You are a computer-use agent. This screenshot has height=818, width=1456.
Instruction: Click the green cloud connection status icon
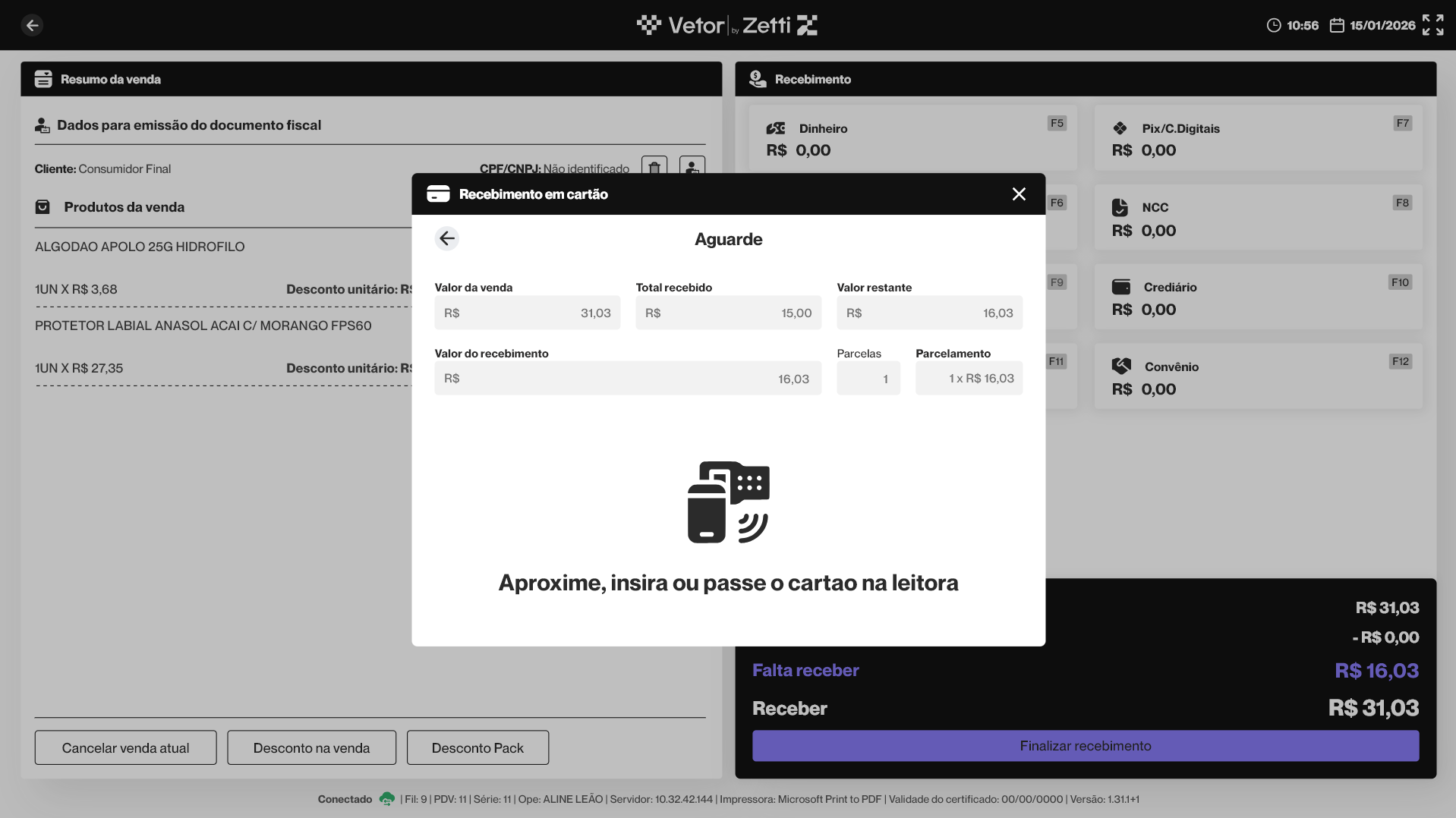pyautogui.click(x=386, y=799)
